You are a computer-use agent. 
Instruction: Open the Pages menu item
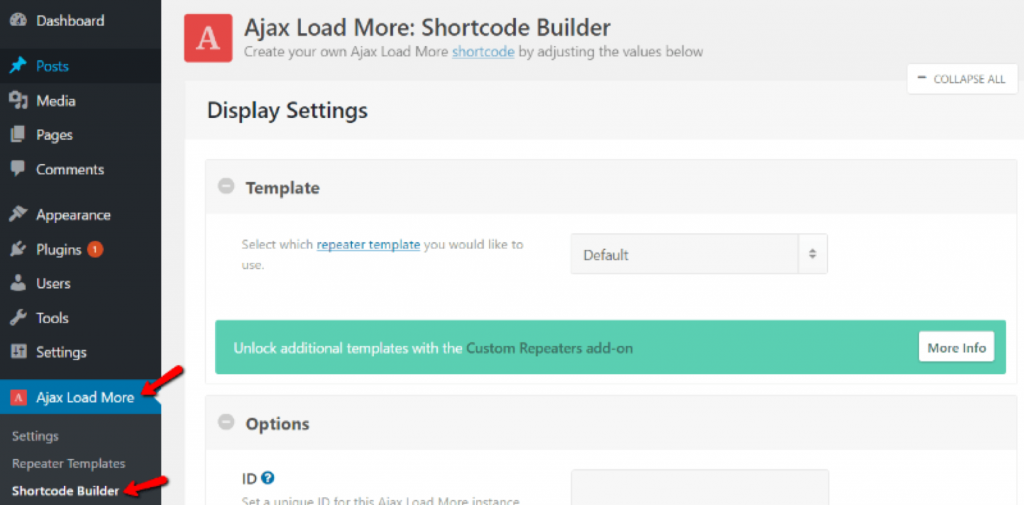click(54, 135)
